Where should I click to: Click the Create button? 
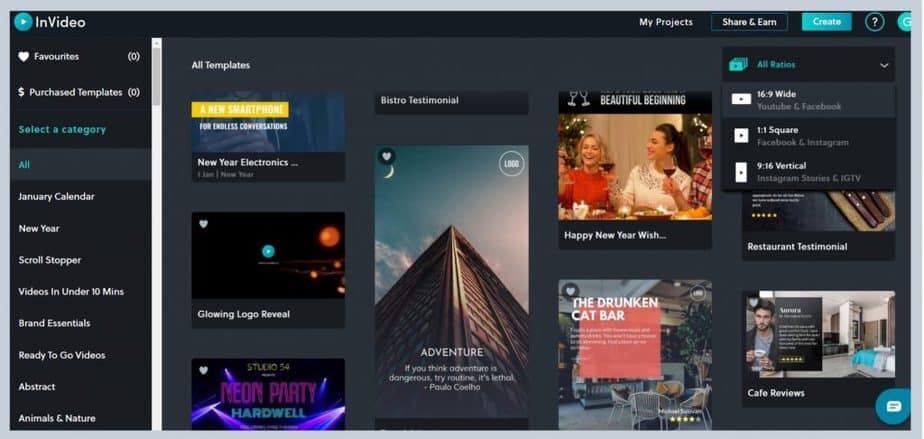pos(826,22)
